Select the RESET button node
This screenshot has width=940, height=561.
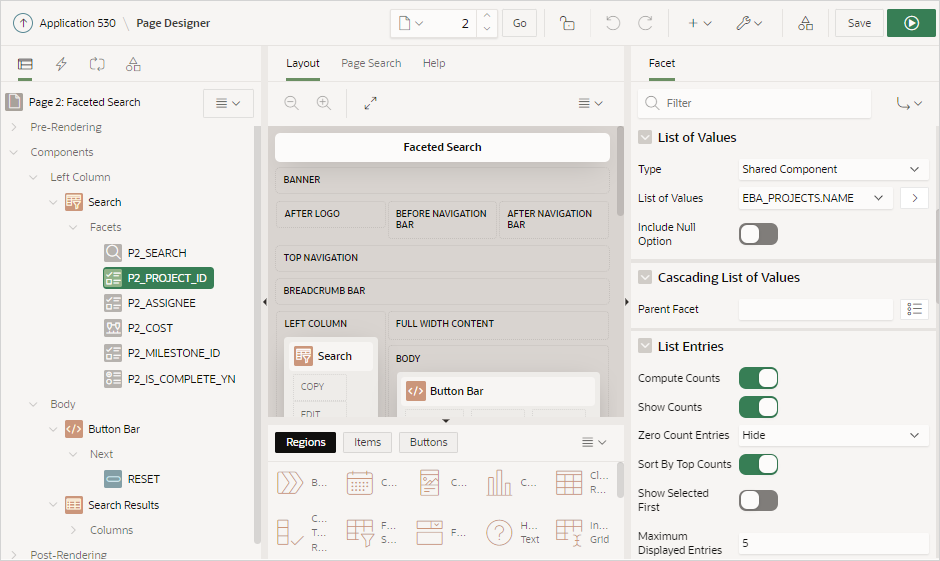click(143, 479)
